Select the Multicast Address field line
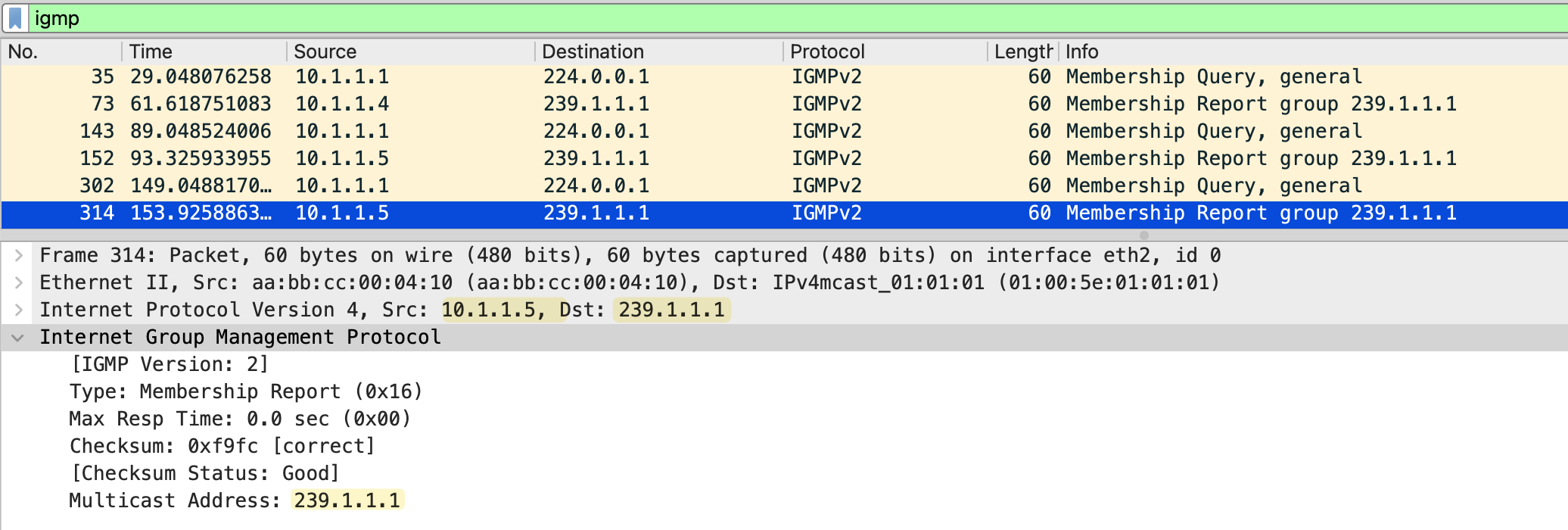This screenshot has height=530, width=1568. [235, 501]
